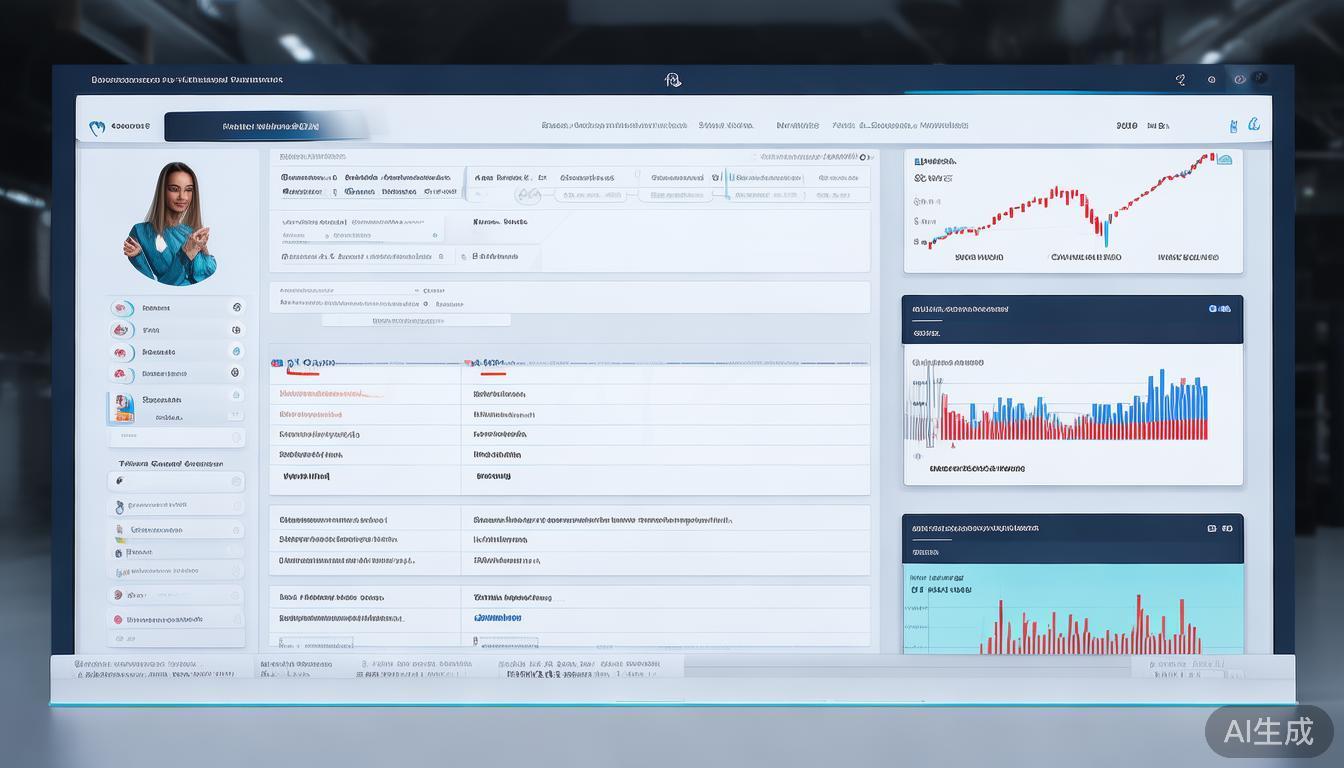The width and height of the screenshot is (1344, 768).
Task: Toggle the circle control on the third sidebar row
Action: point(236,351)
